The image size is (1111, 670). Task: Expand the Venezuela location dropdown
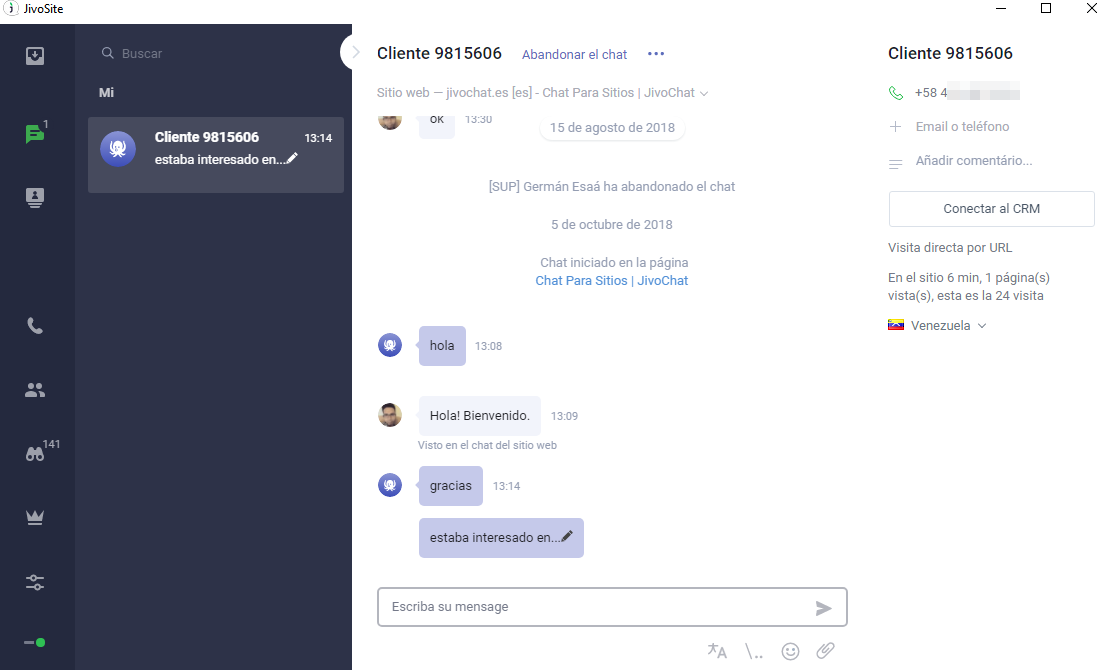point(982,326)
